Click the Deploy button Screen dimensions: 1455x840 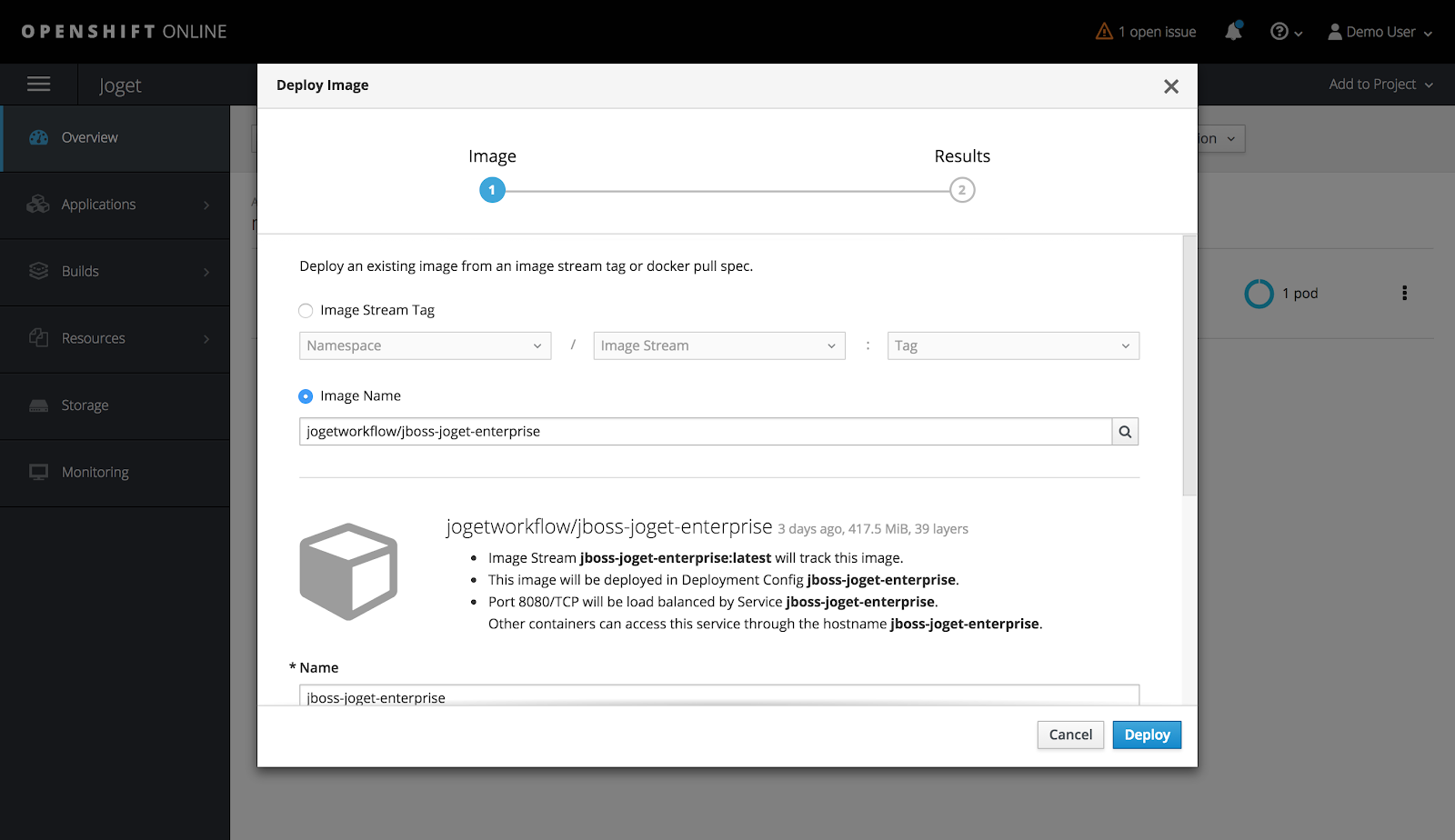(x=1147, y=735)
